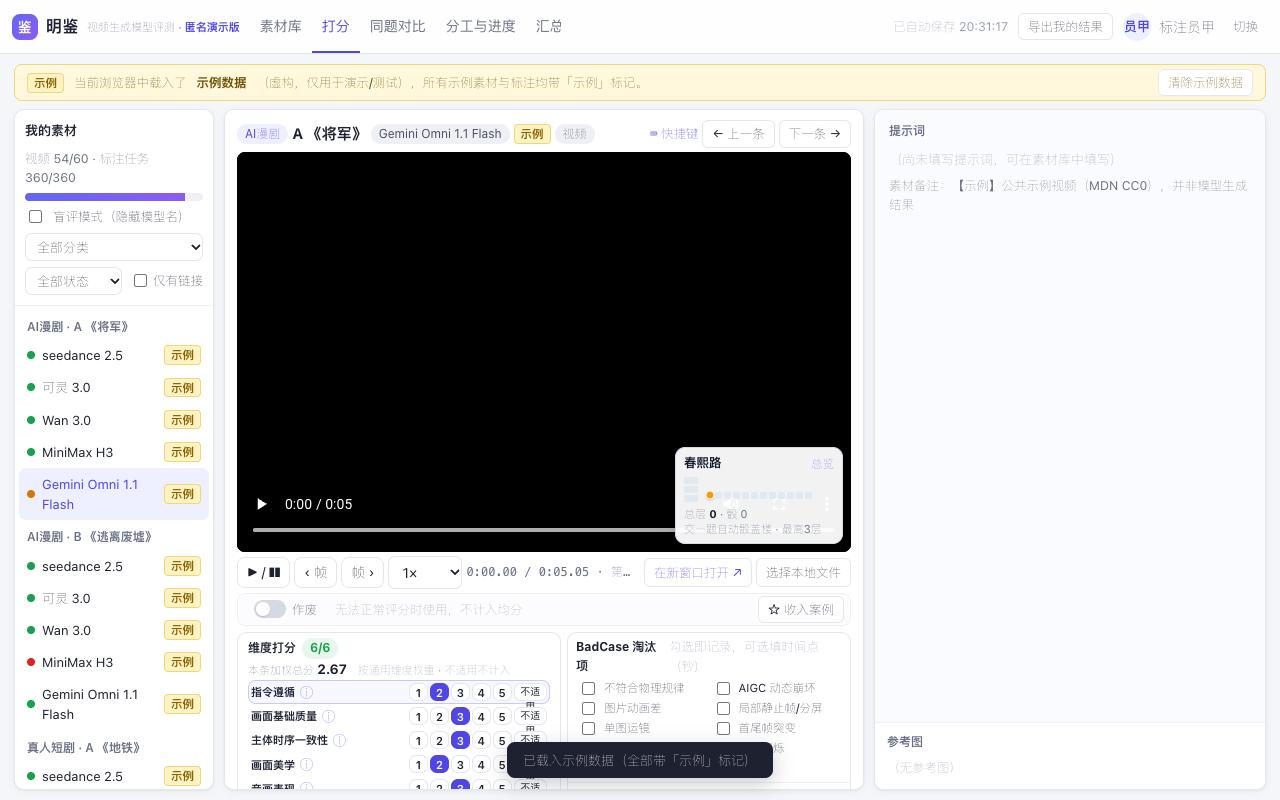
Task: Click the orange dot in 春熙路 widget
Action: [710, 495]
